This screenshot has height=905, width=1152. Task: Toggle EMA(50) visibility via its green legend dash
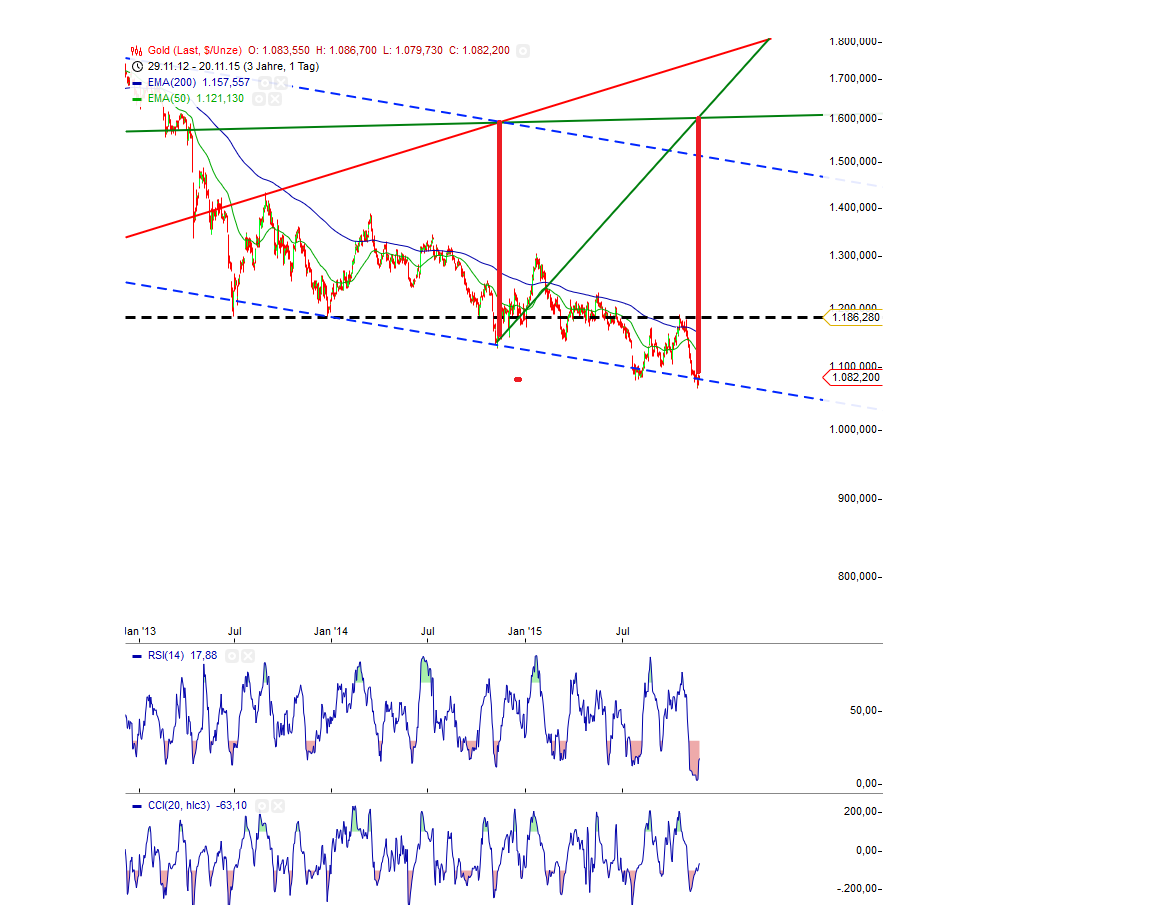pyautogui.click(x=136, y=98)
